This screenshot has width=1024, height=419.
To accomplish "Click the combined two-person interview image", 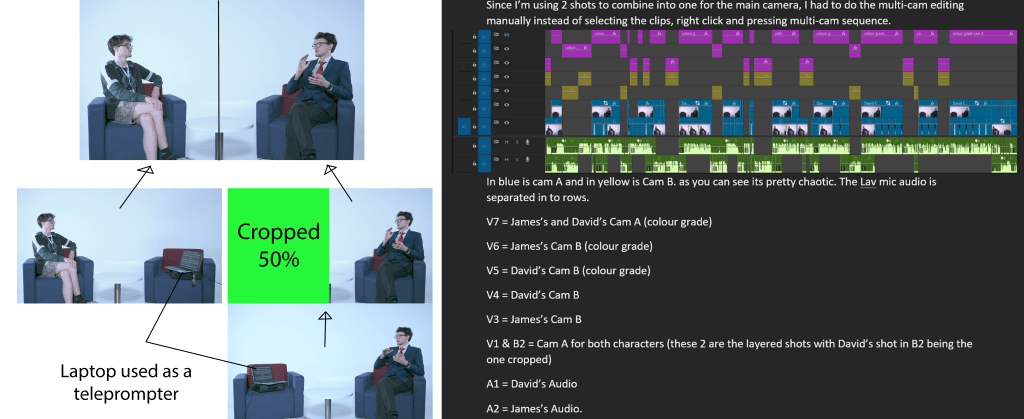I will click(x=222, y=80).
